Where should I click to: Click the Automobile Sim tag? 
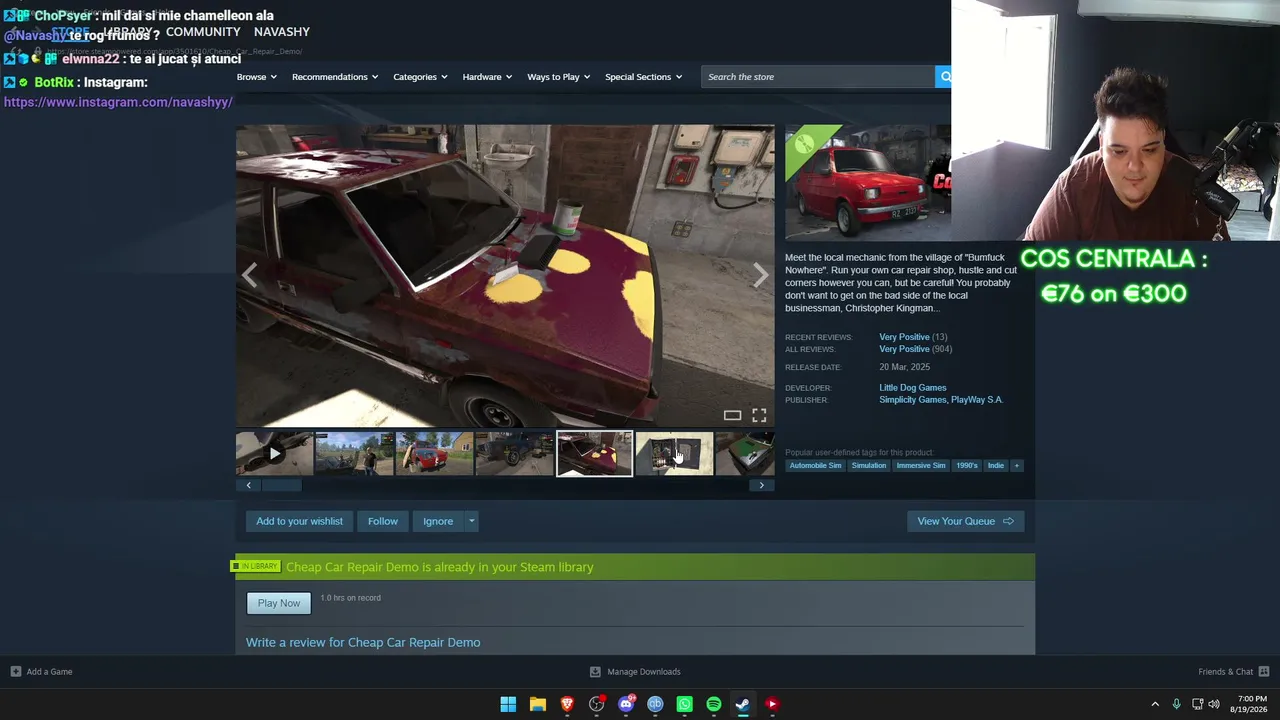click(815, 465)
